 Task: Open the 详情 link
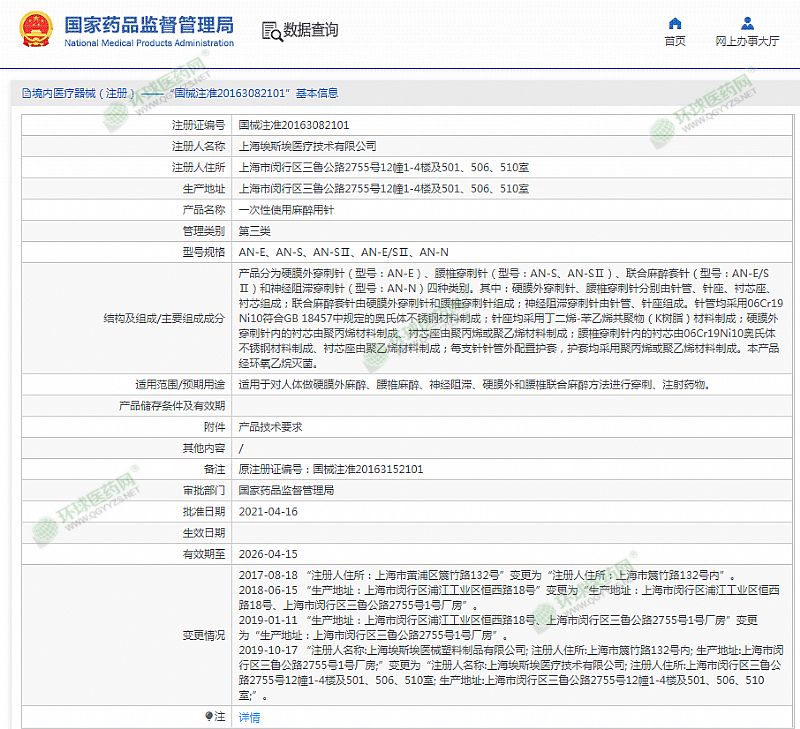tap(249, 717)
